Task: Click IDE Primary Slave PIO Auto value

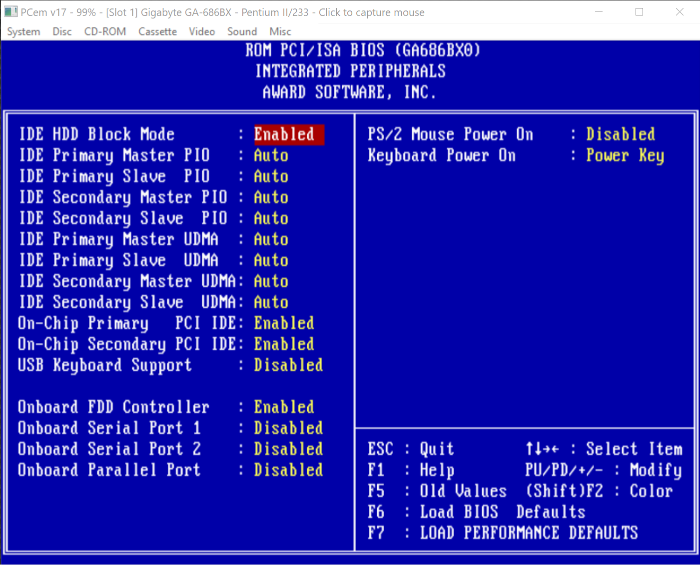Action: tap(271, 177)
